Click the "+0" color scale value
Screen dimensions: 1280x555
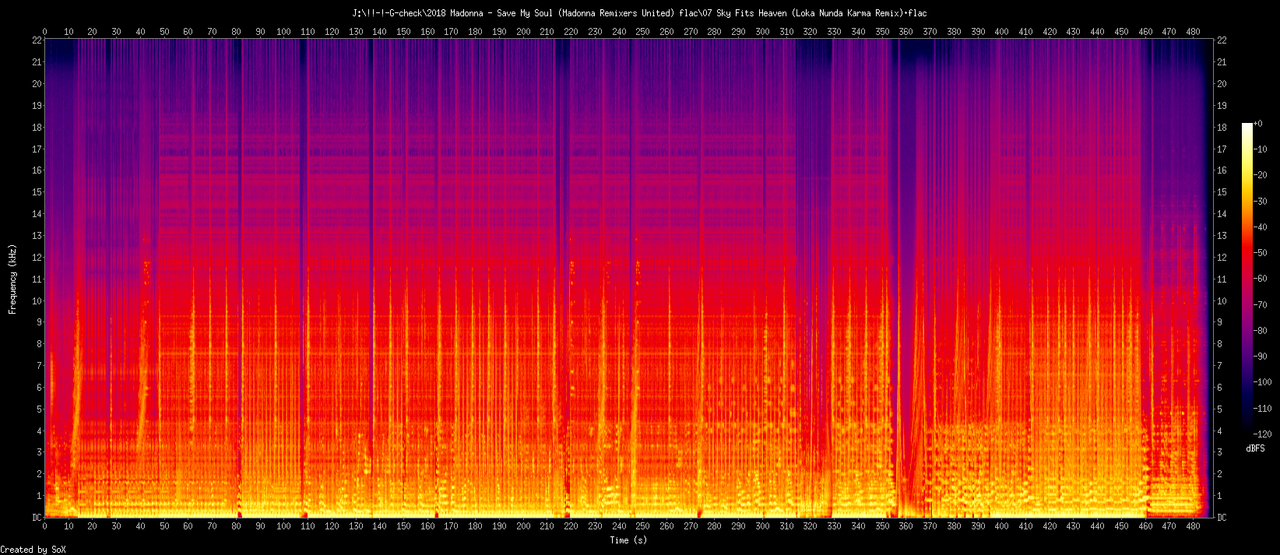point(1261,123)
